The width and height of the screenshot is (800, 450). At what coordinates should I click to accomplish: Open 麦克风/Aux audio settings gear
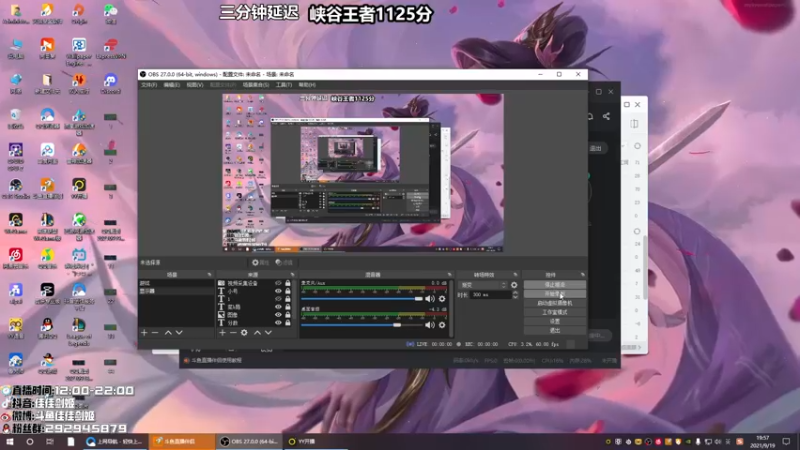[442, 298]
